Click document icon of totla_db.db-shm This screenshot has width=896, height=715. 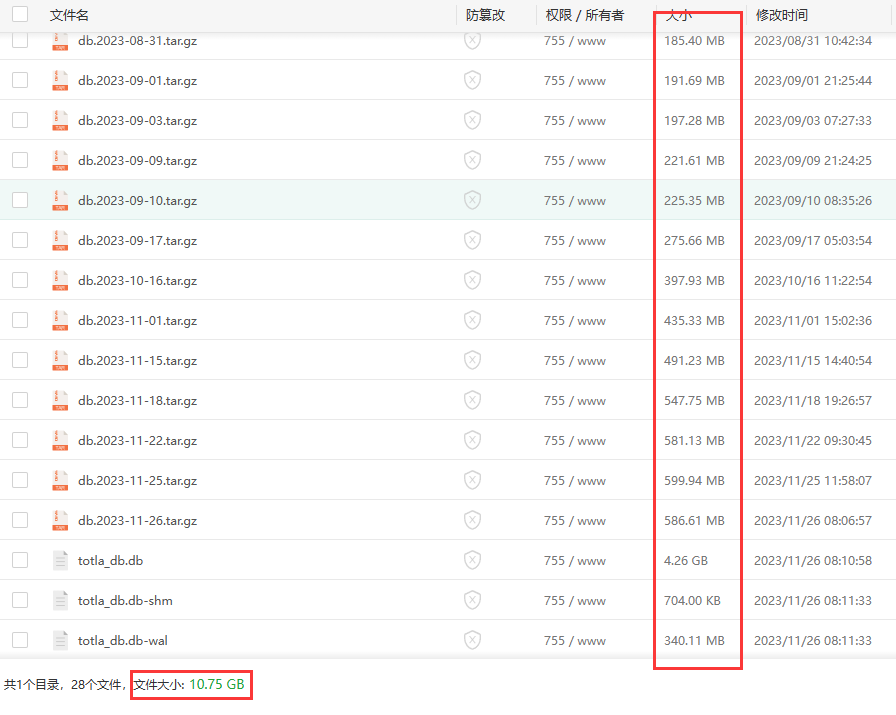[60, 600]
